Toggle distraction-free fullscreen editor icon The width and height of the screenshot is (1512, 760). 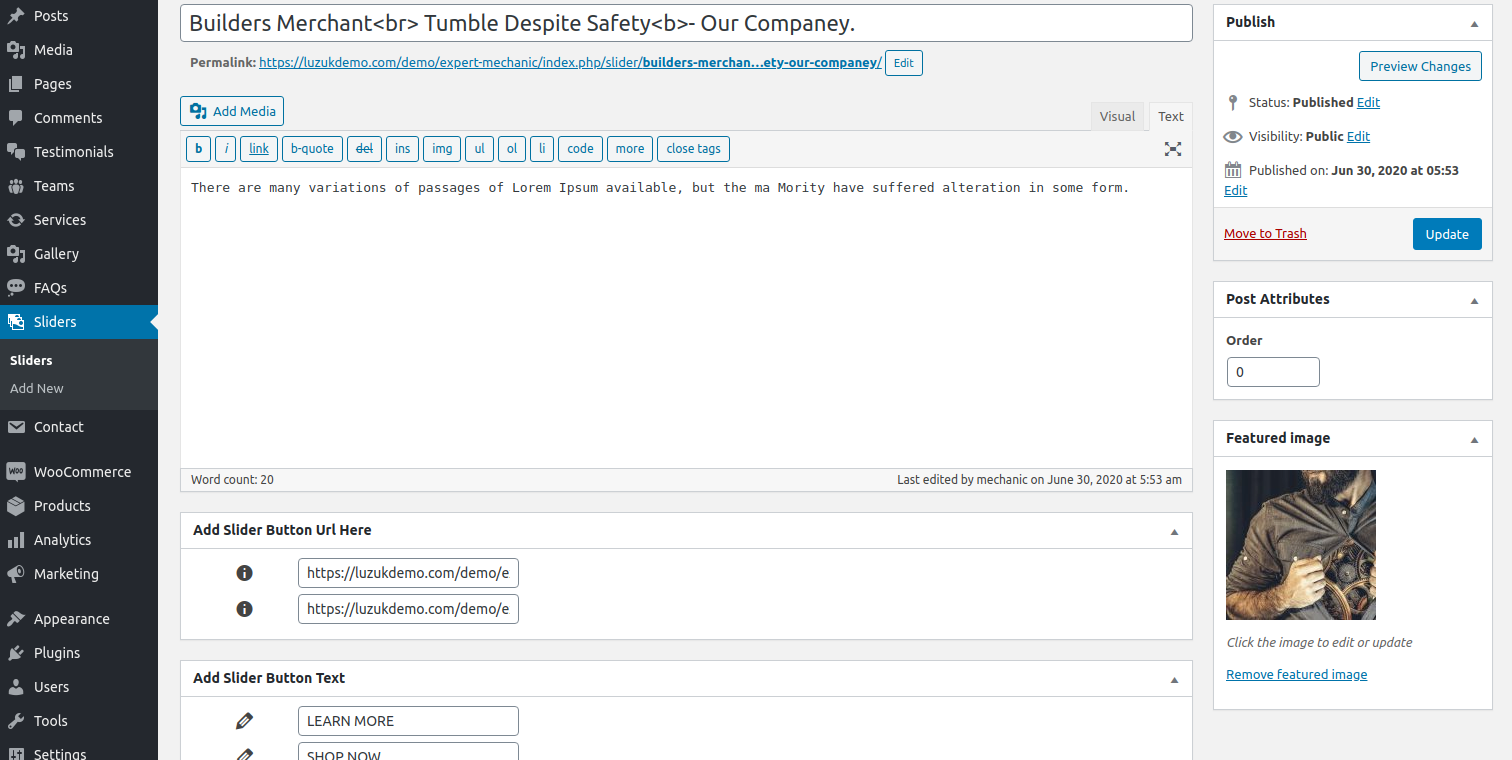pyautogui.click(x=1173, y=149)
